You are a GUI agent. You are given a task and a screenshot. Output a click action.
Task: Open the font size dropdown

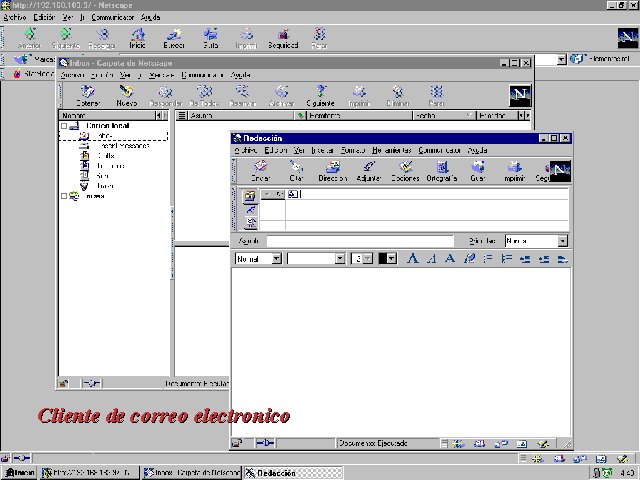[367, 258]
